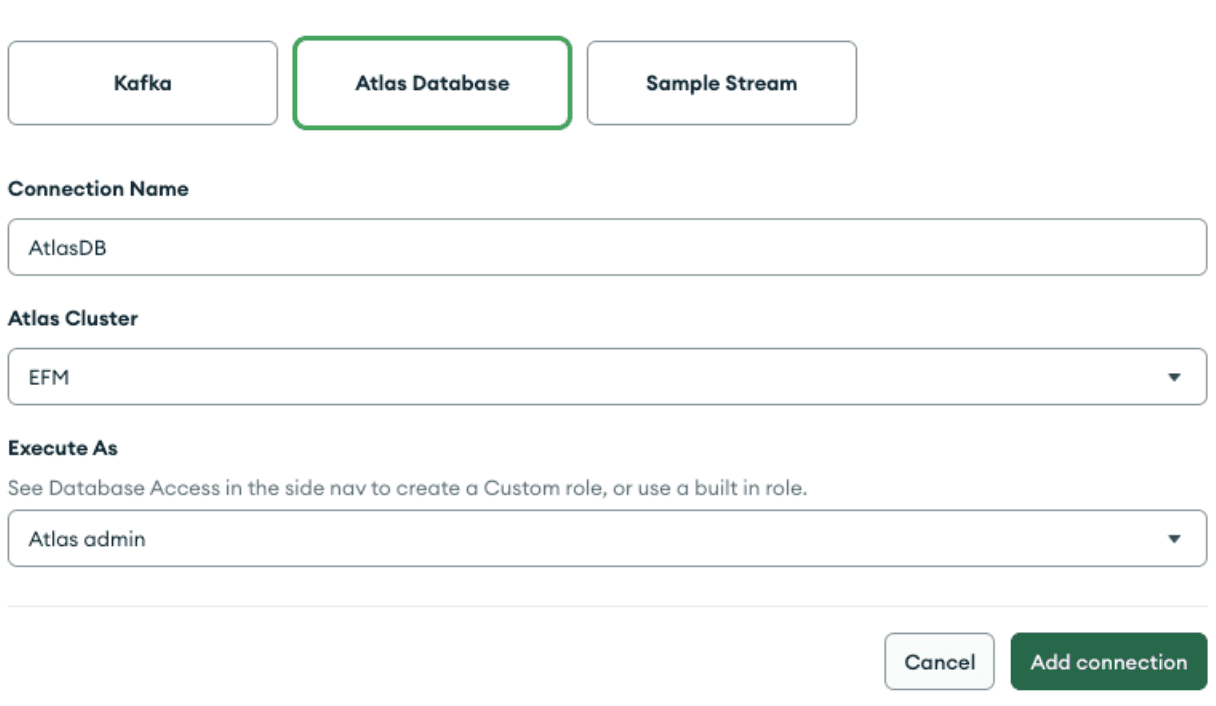Click the helper text under Execute As
The height and width of the screenshot is (706, 1216).
(x=407, y=489)
